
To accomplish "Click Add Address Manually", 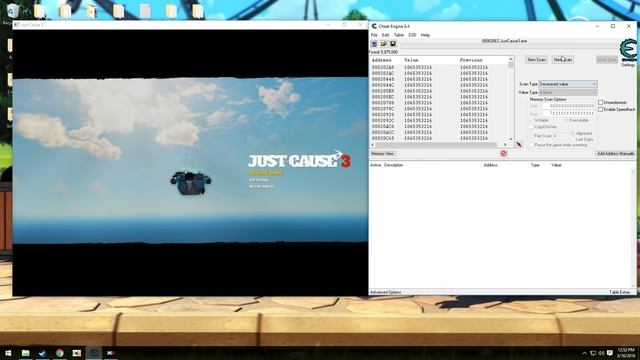I will (616, 153).
